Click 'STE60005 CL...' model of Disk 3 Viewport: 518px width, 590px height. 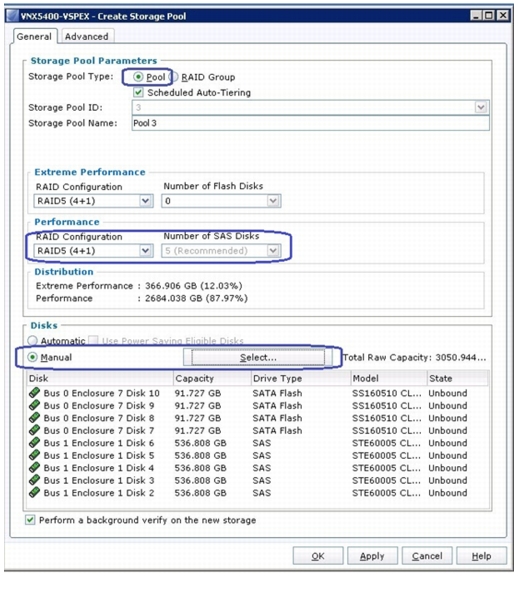click(386, 480)
